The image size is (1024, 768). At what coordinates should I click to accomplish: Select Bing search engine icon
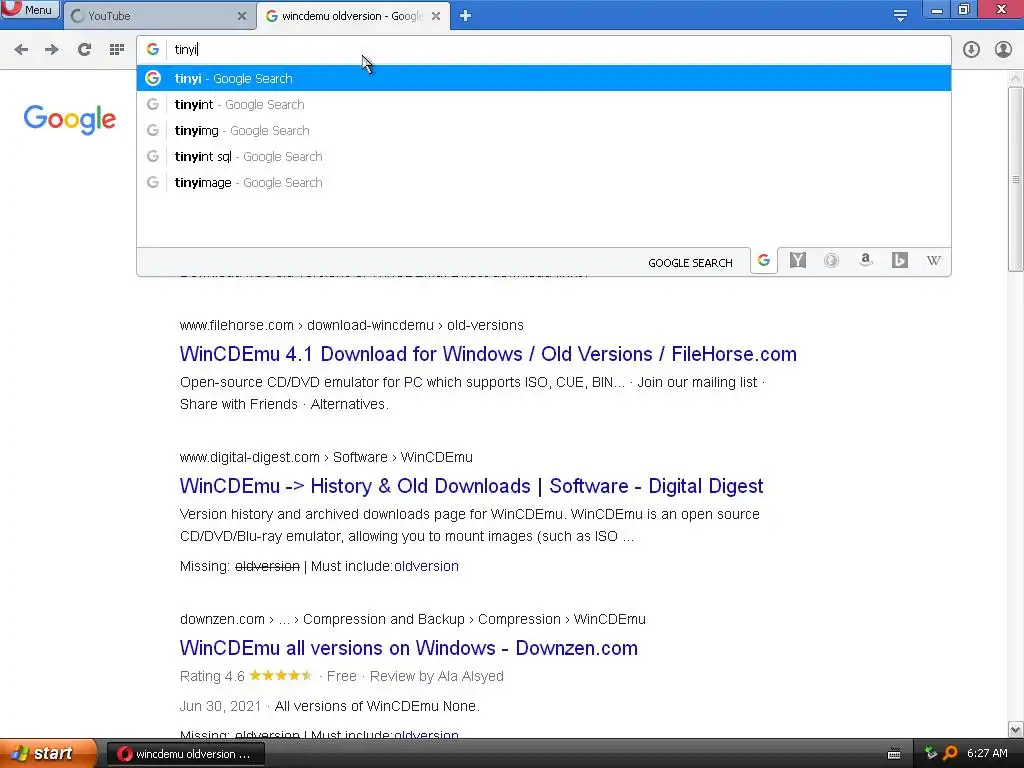point(899,261)
